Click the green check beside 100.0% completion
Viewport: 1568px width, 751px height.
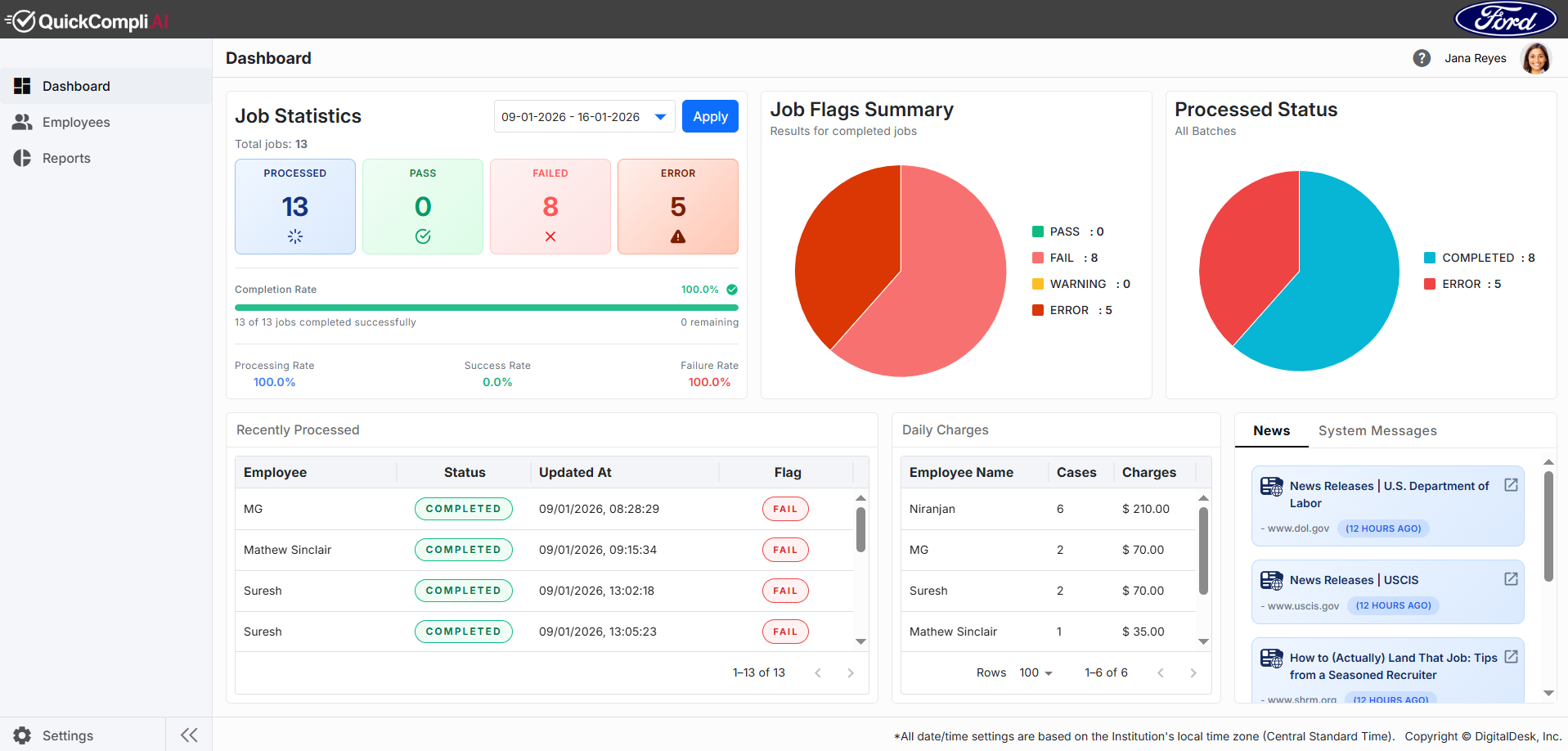[x=732, y=290]
